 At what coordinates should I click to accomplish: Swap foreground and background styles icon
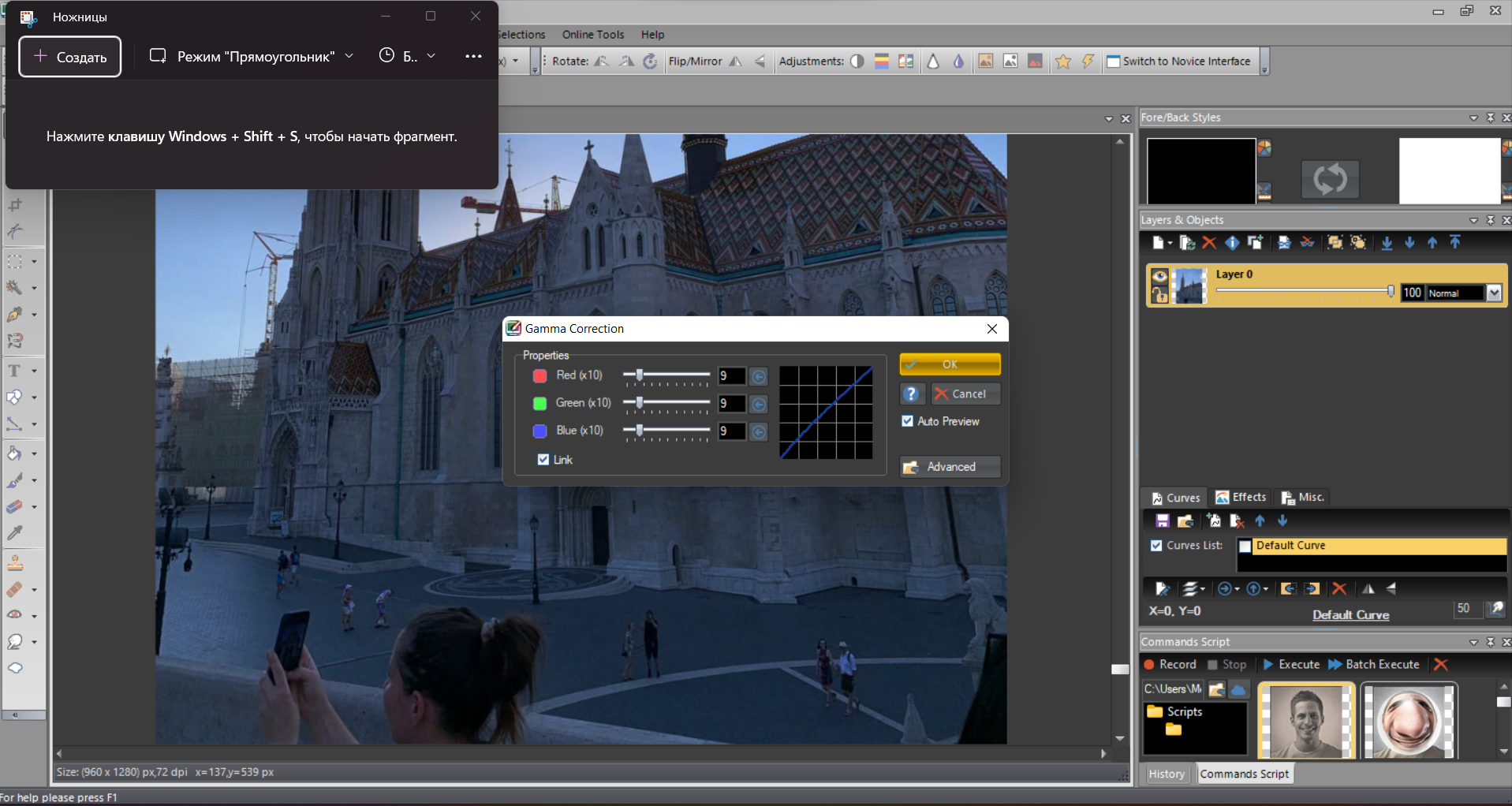tap(1330, 179)
